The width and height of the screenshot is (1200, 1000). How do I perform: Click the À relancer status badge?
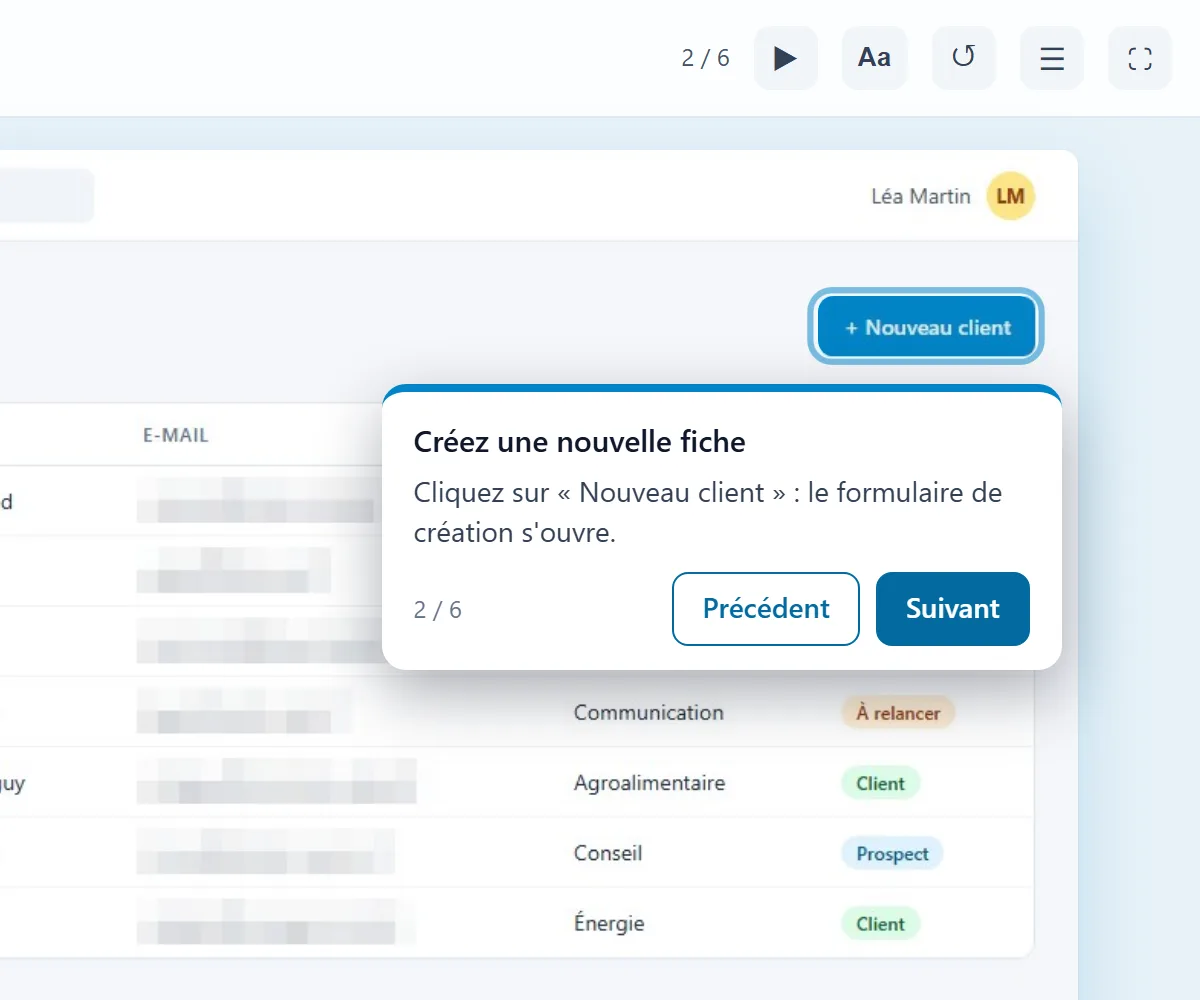(898, 713)
